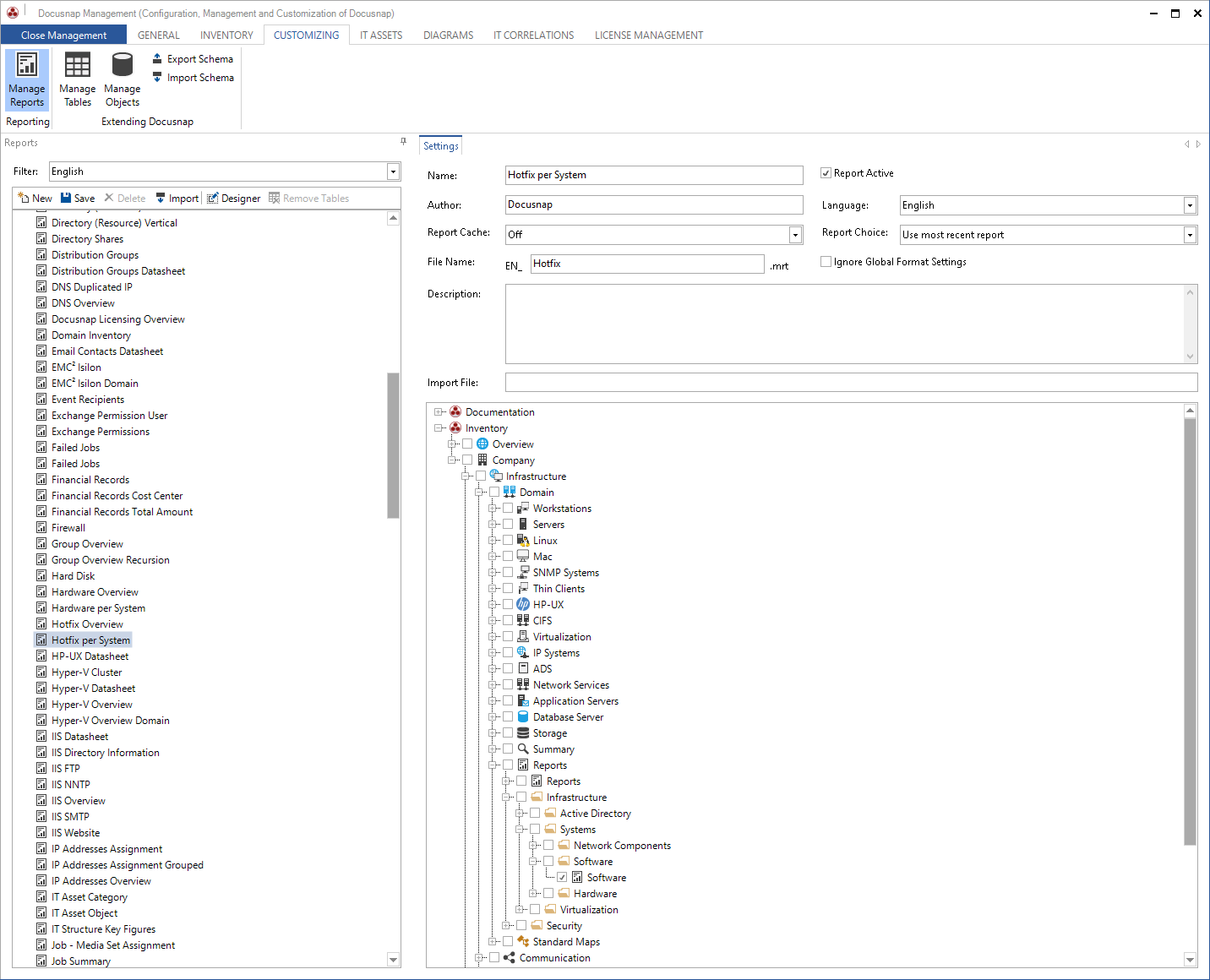Click the Standard Maps icon

pos(523,941)
